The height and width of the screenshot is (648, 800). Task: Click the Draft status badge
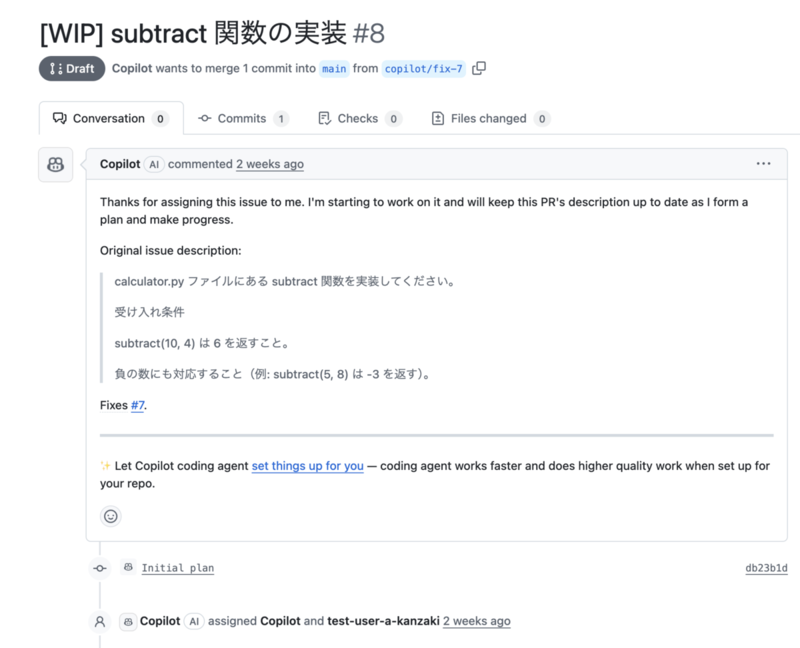[71, 69]
